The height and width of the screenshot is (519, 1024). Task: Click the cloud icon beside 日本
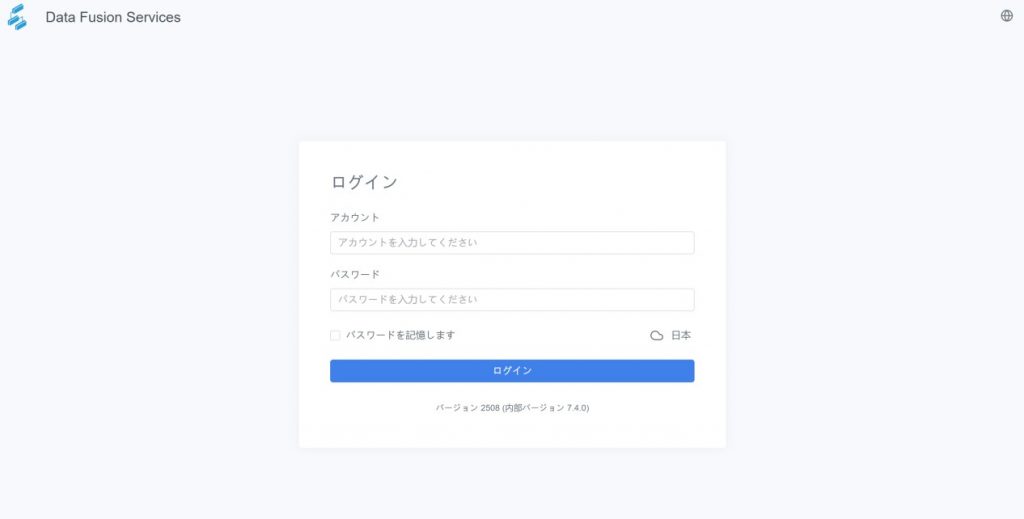[x=657, y=336]
